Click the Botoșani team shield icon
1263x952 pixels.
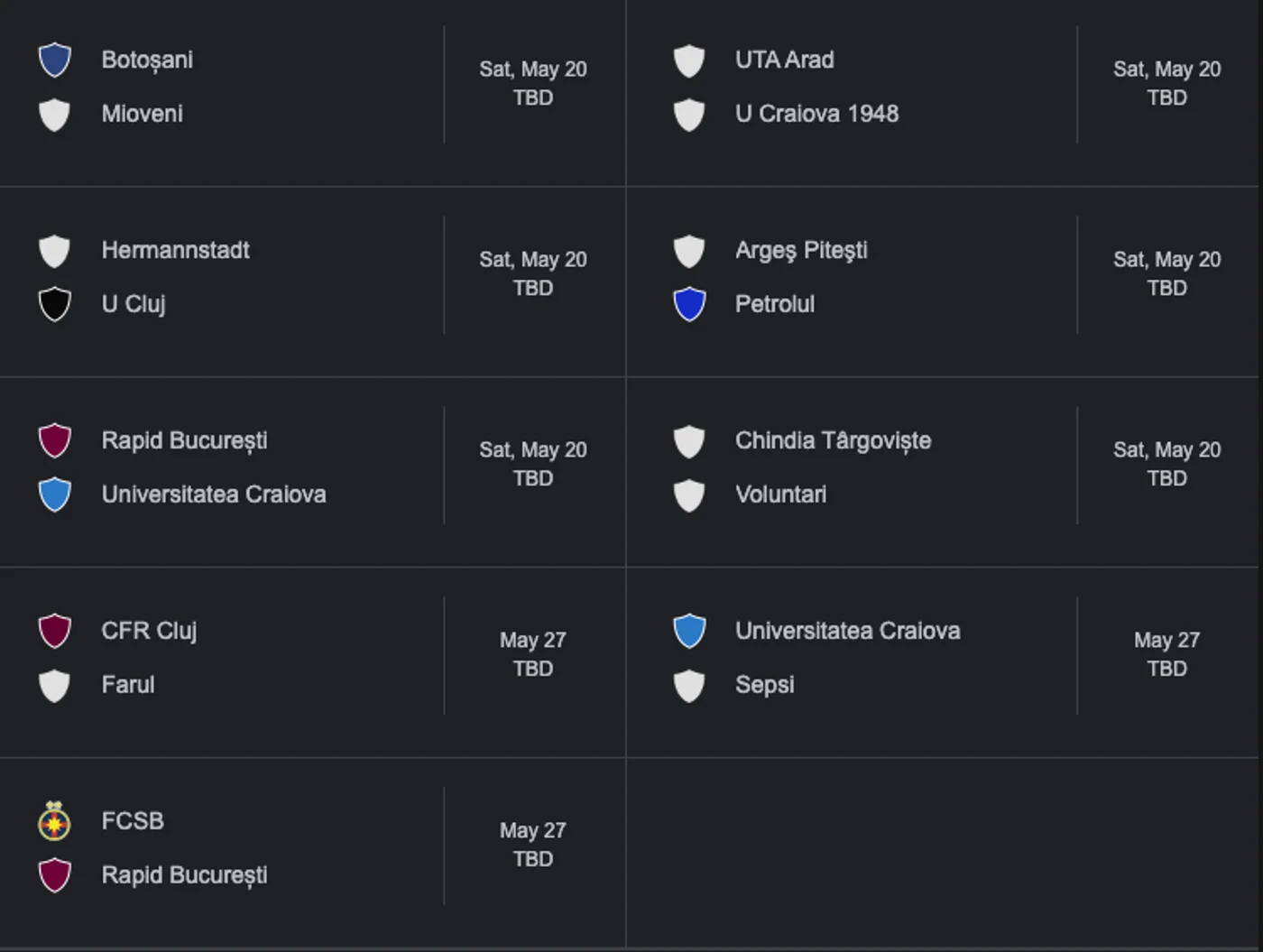click(55, 60)
